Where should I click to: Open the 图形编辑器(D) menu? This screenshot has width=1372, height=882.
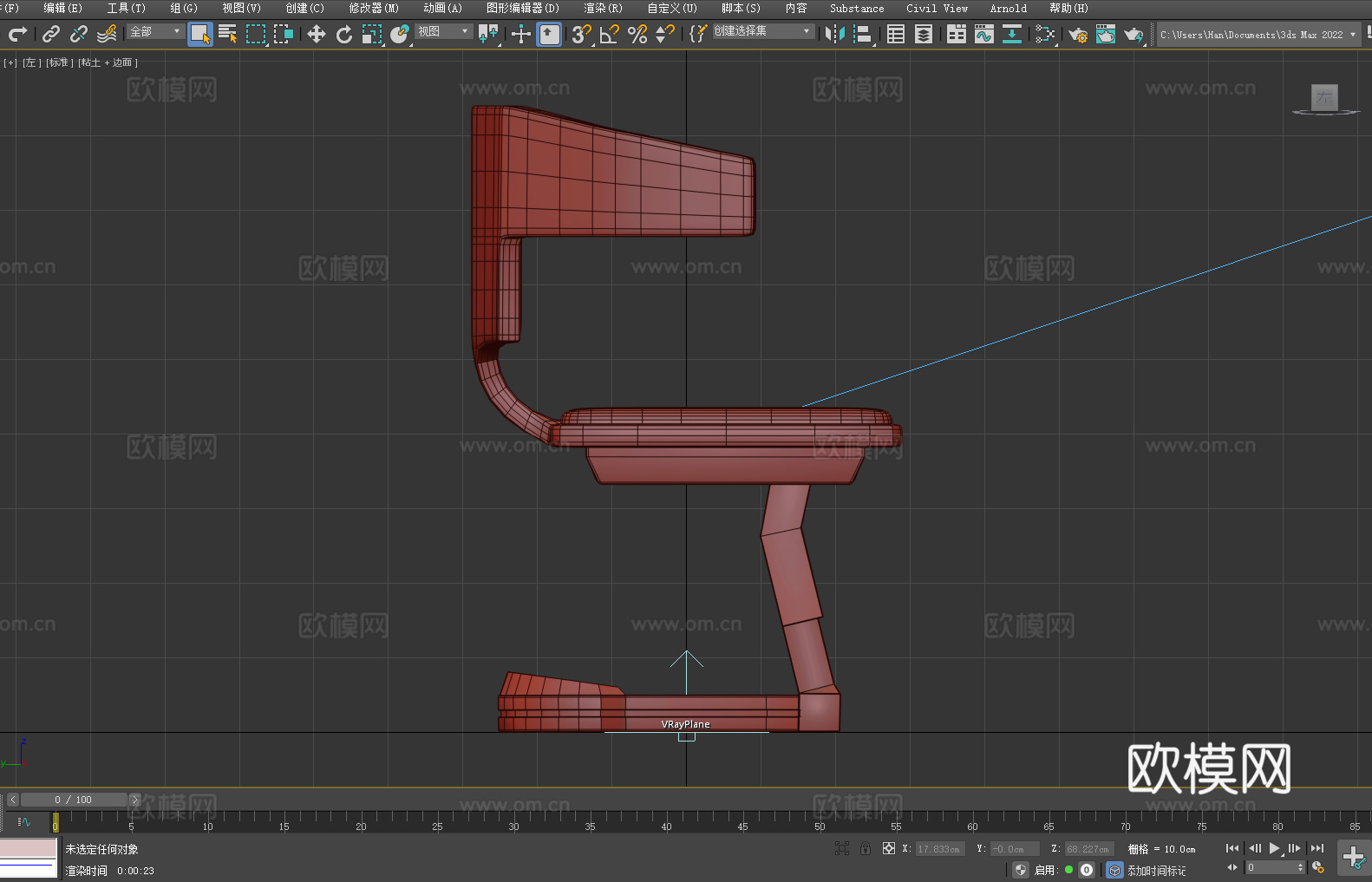click(x=523, y=9)
